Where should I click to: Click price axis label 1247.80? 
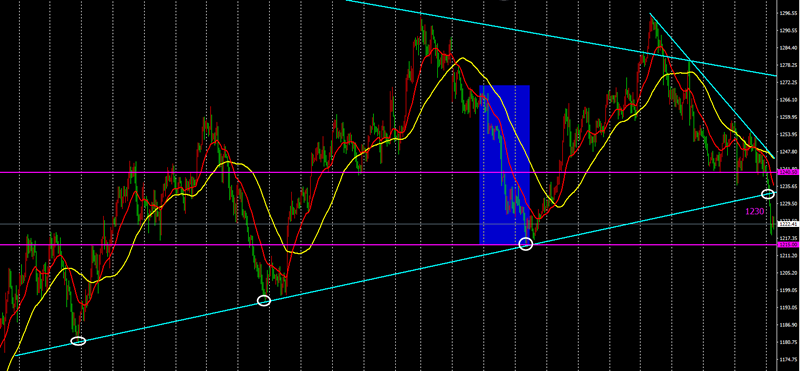point(788,152)
